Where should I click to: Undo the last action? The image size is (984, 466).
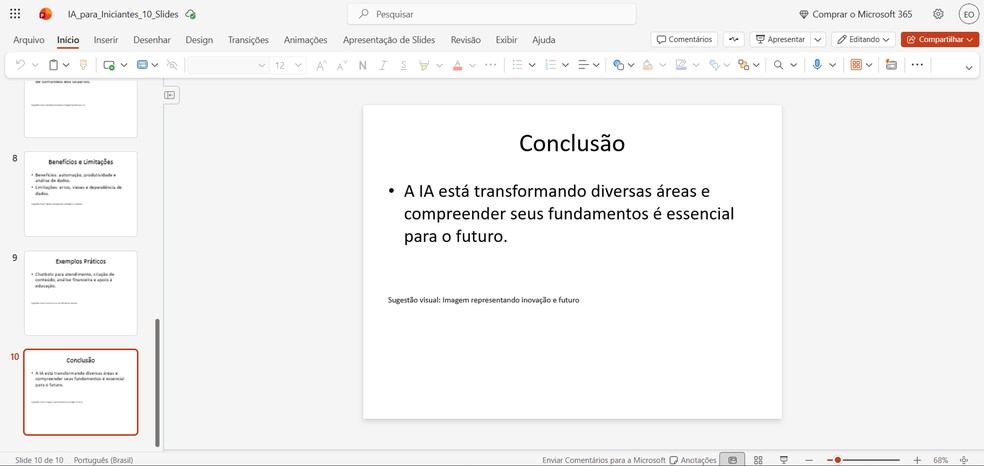20,65
